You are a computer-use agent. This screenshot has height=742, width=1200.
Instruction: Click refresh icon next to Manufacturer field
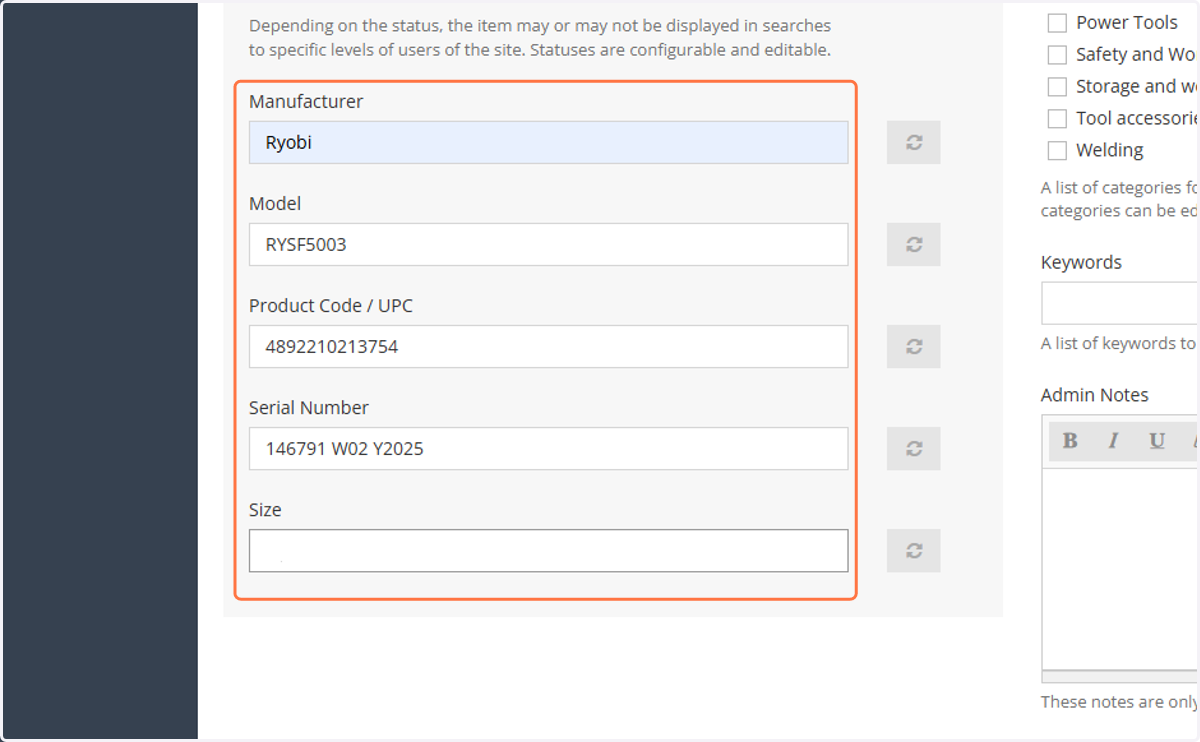(913, 142)
